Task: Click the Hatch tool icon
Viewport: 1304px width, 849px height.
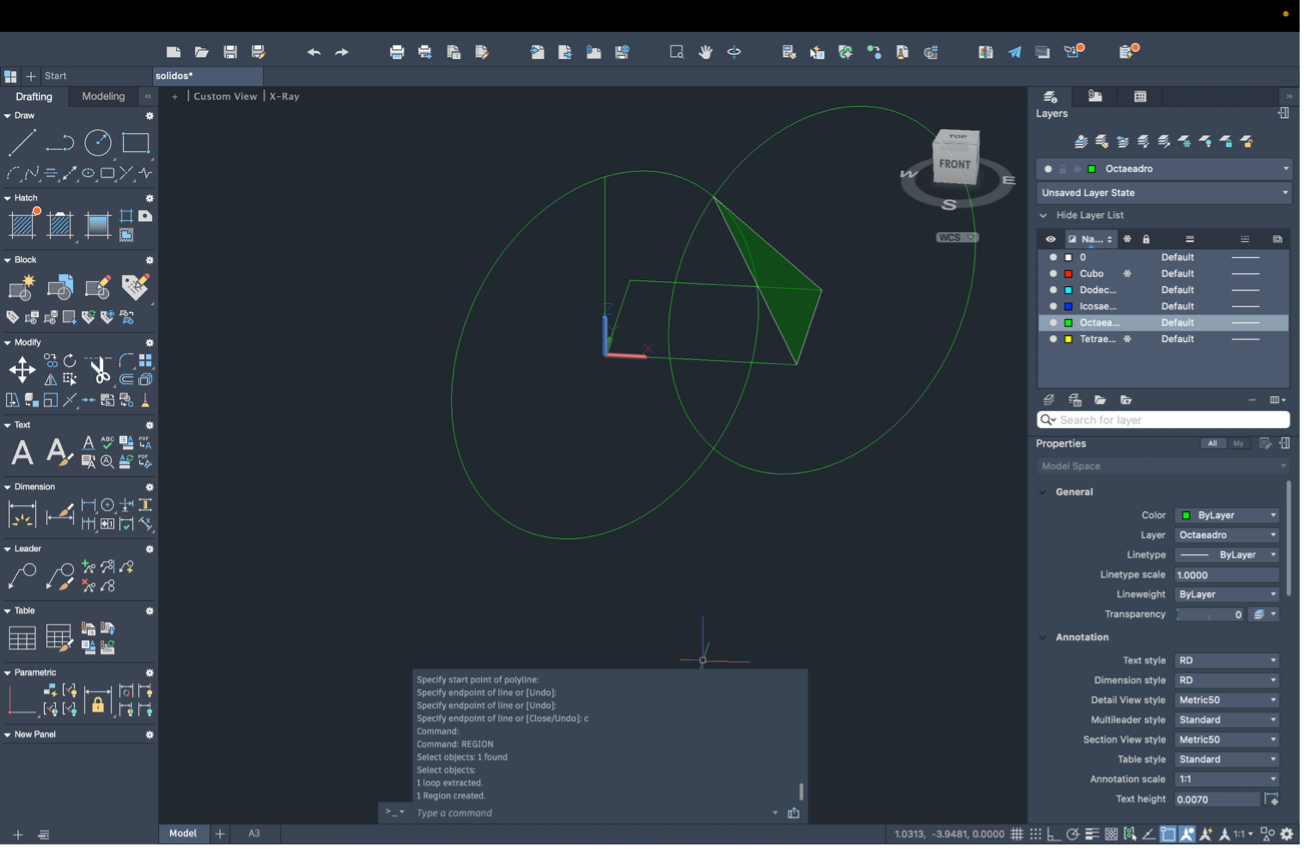Action: 22,225
